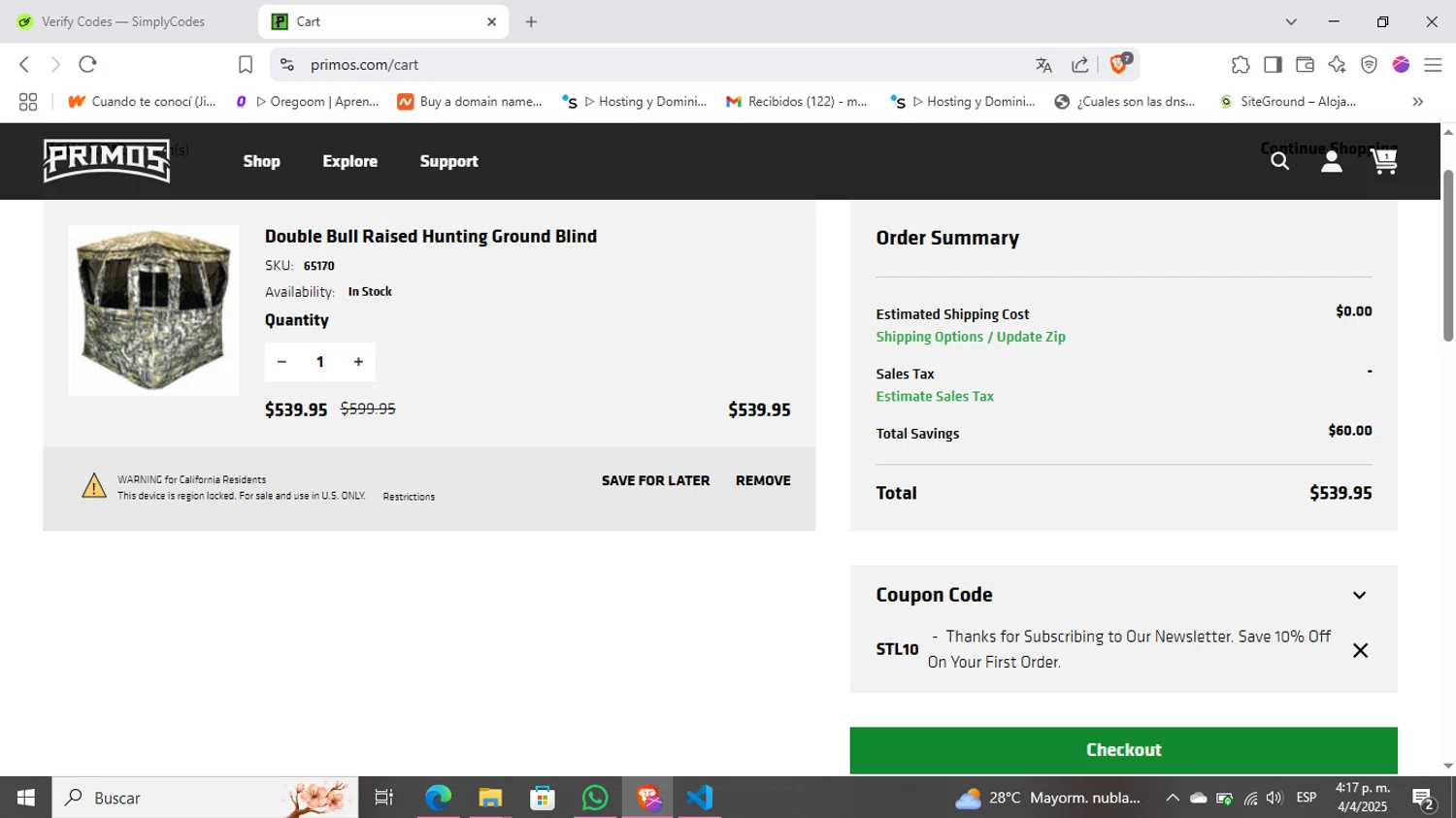This screenshot has height=818, width=1456.
Task: Increase quantity with plus button
Action: click(x=358, y=362)
